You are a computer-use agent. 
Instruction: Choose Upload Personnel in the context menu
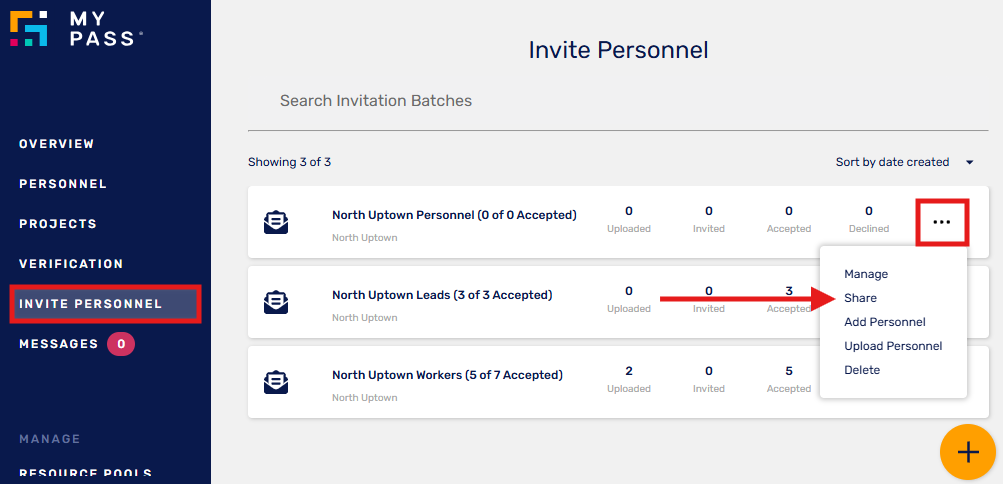[893, 346]
